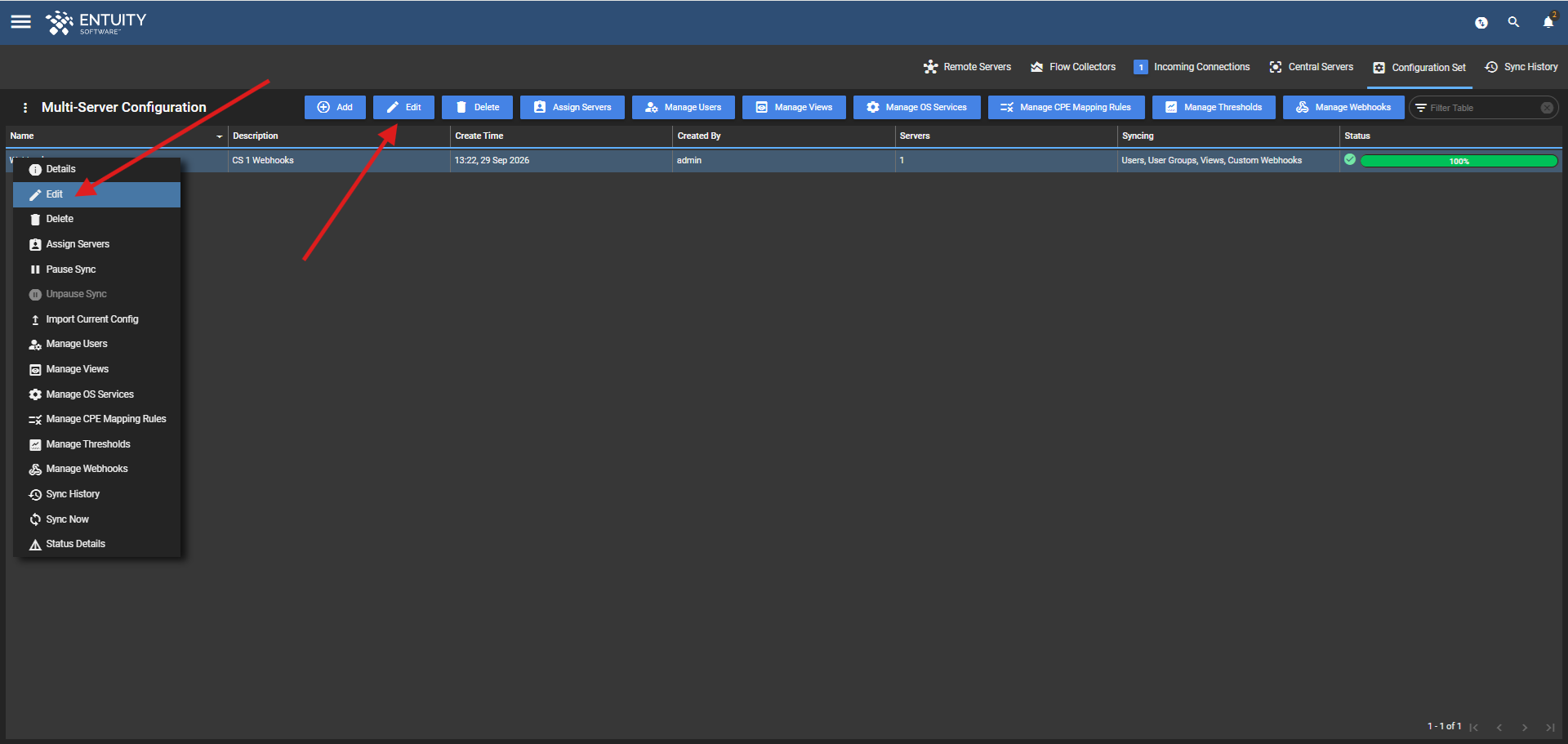Click the search magnifier icon
Image resolution: width=1568 pixels, height=744 pixels.
(1513, 22)
